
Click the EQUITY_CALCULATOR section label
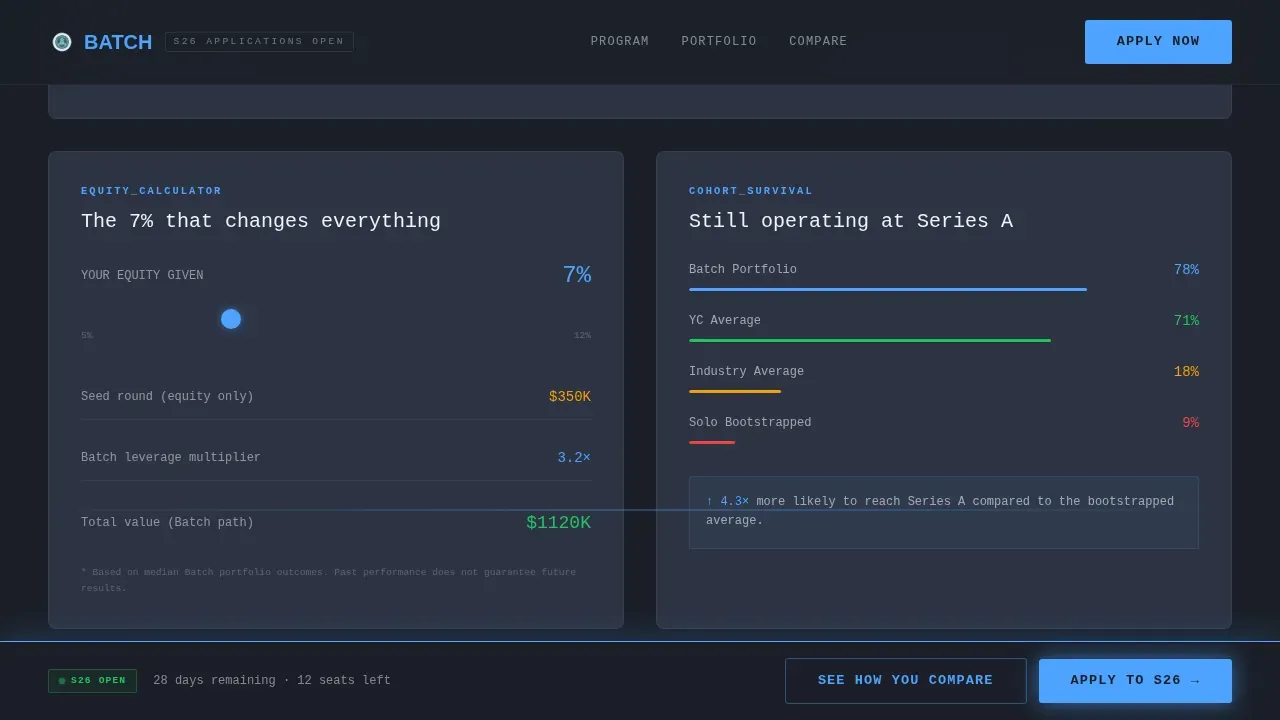(151, 191)
